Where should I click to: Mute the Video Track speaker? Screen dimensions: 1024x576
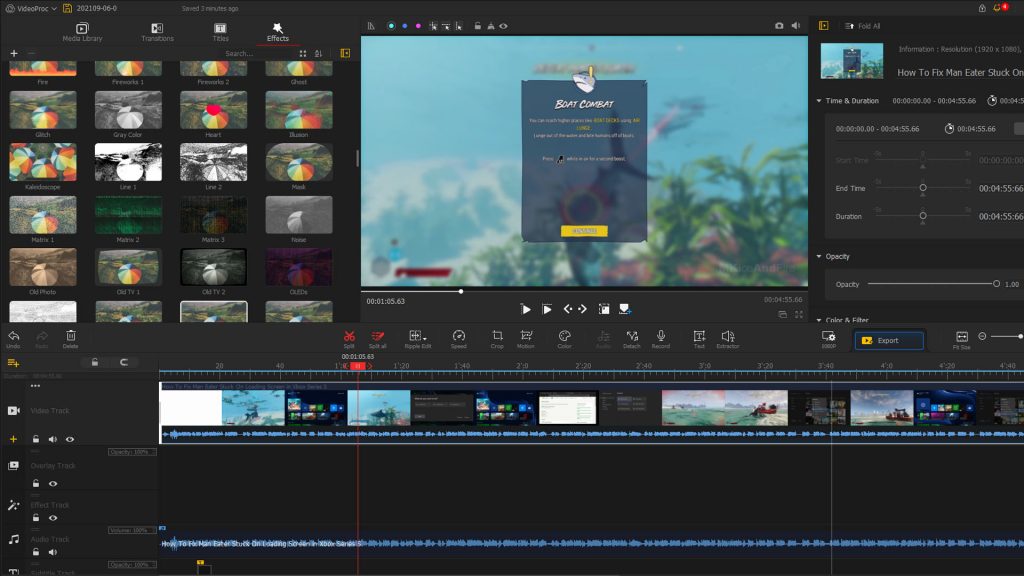[x=53, y=440]
